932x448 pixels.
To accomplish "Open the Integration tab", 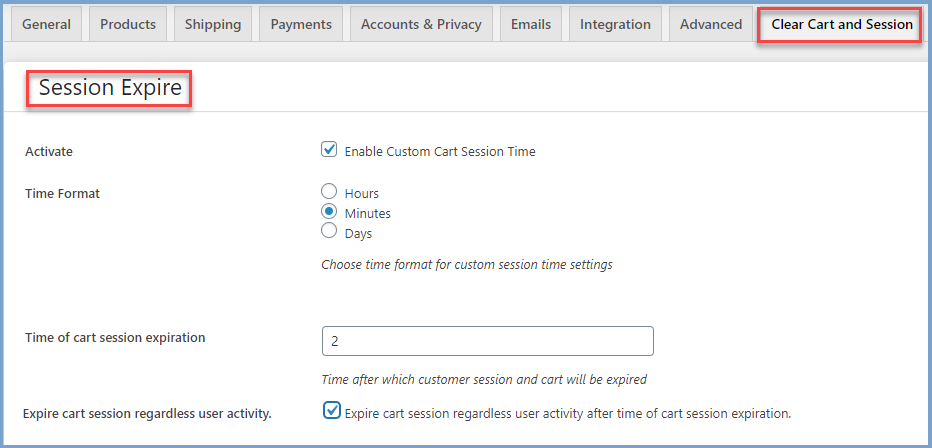I will (x=615, y=24).
